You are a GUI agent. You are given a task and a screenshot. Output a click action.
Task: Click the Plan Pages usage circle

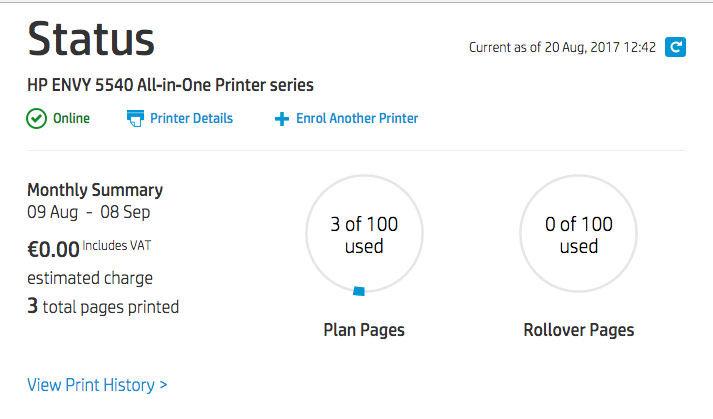[364, 235]
